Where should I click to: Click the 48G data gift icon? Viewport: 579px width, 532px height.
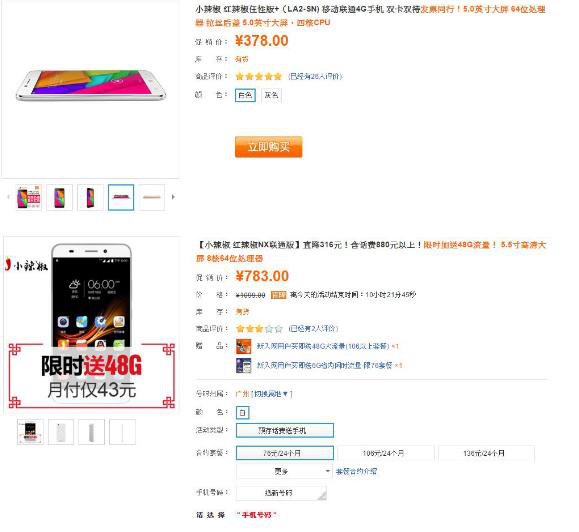(x=243, y=346)
